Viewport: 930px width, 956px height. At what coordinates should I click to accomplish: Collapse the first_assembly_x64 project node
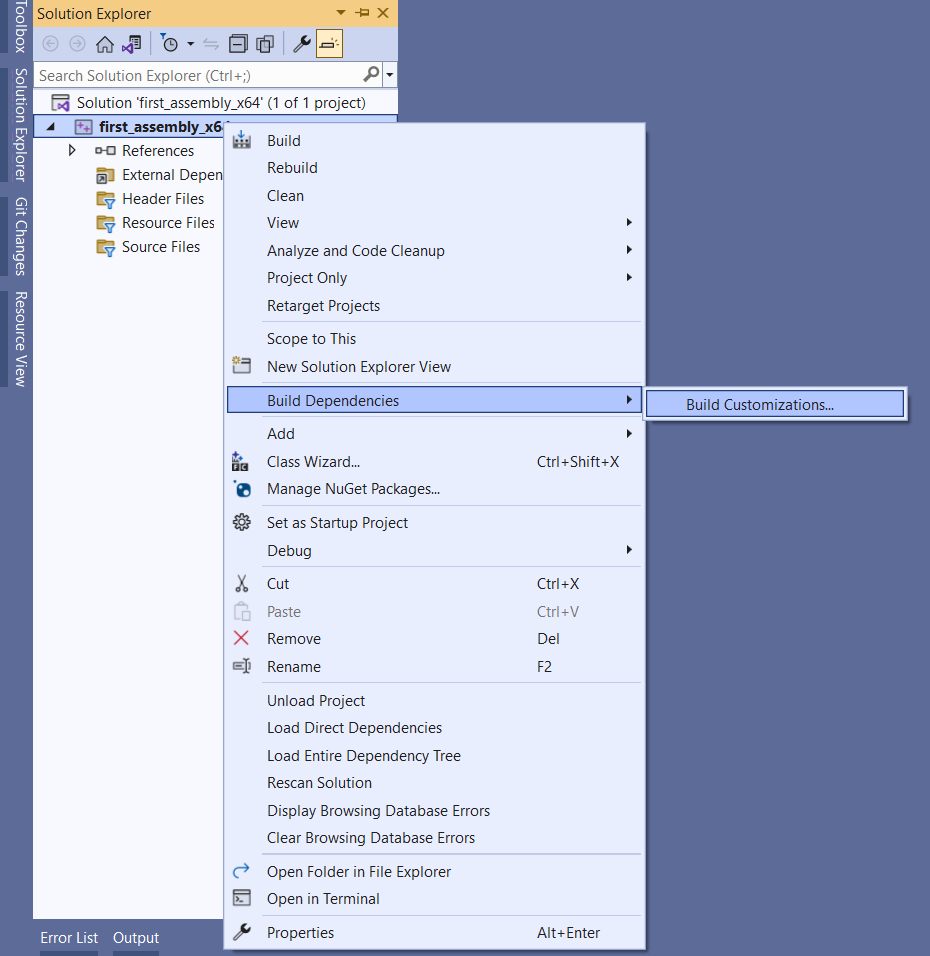click(51, 127)
